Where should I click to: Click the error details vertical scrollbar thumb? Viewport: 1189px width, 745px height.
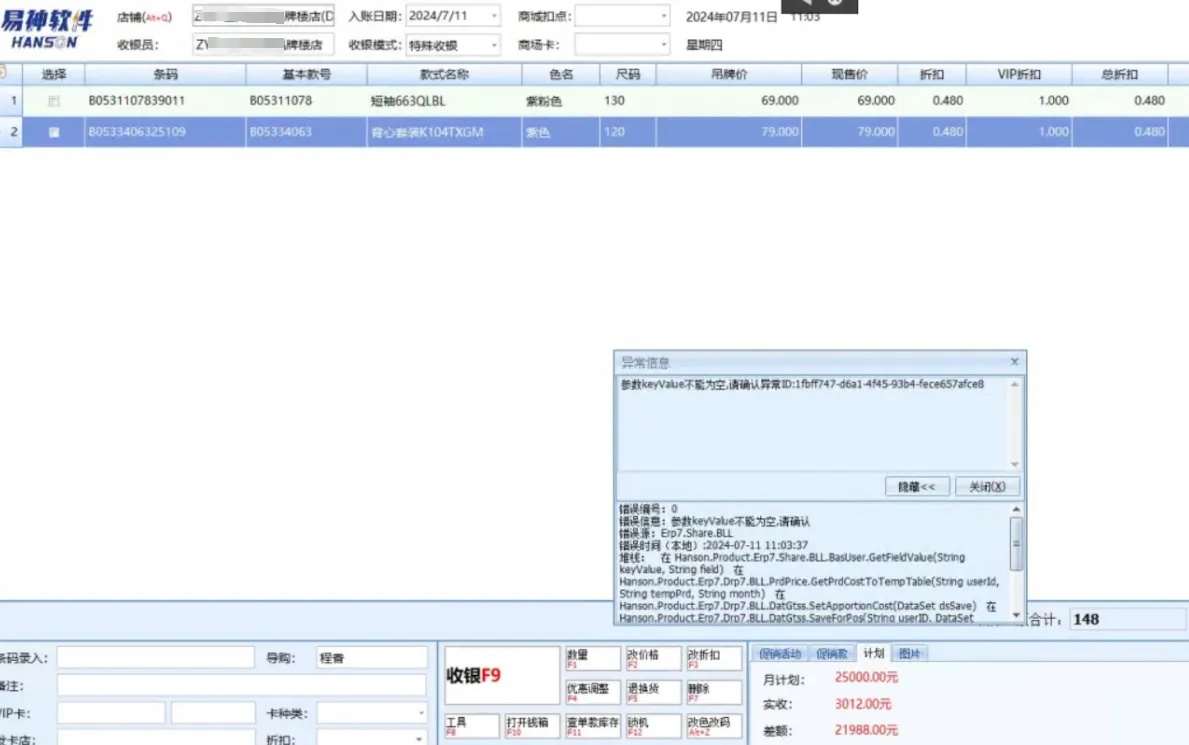(x=1016, y=546)
